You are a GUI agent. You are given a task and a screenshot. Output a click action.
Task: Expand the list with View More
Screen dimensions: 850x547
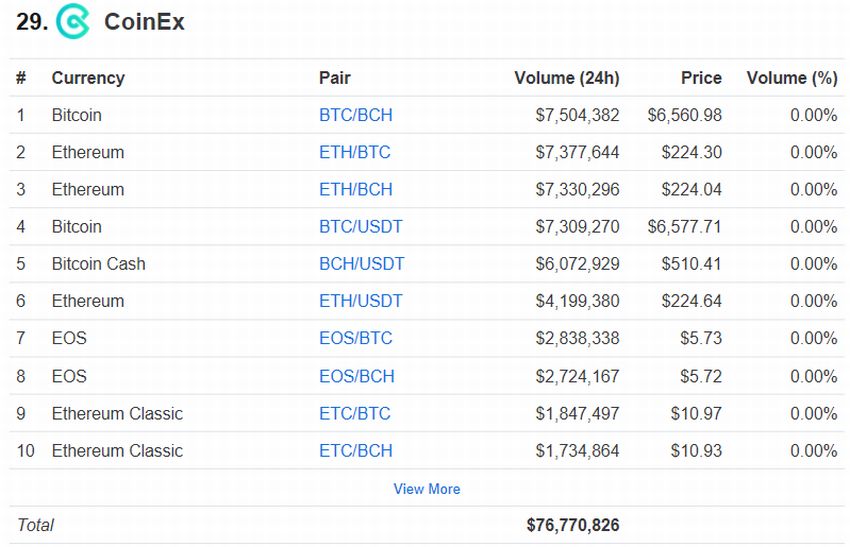(x=427, y=489)
